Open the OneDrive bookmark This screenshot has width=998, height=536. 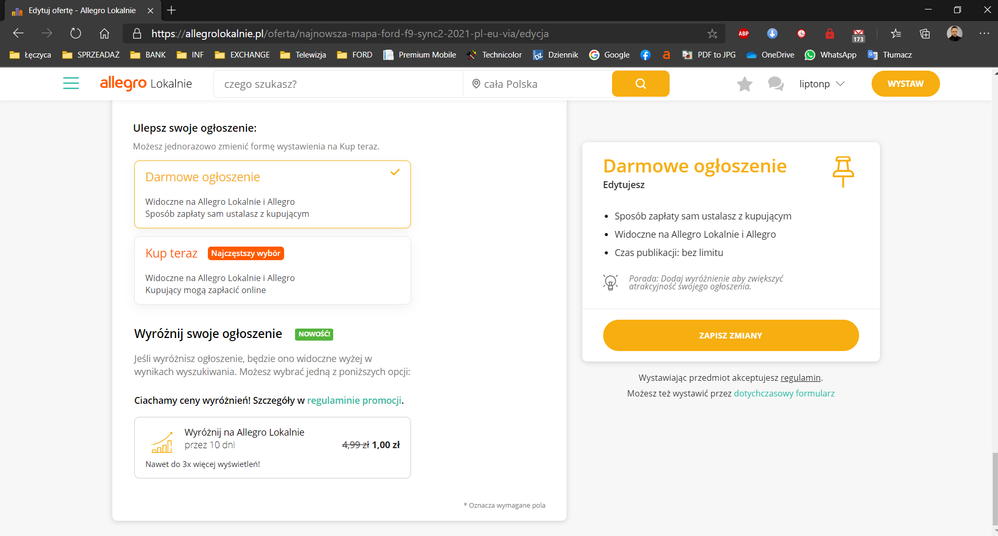(x=770, y=55)
